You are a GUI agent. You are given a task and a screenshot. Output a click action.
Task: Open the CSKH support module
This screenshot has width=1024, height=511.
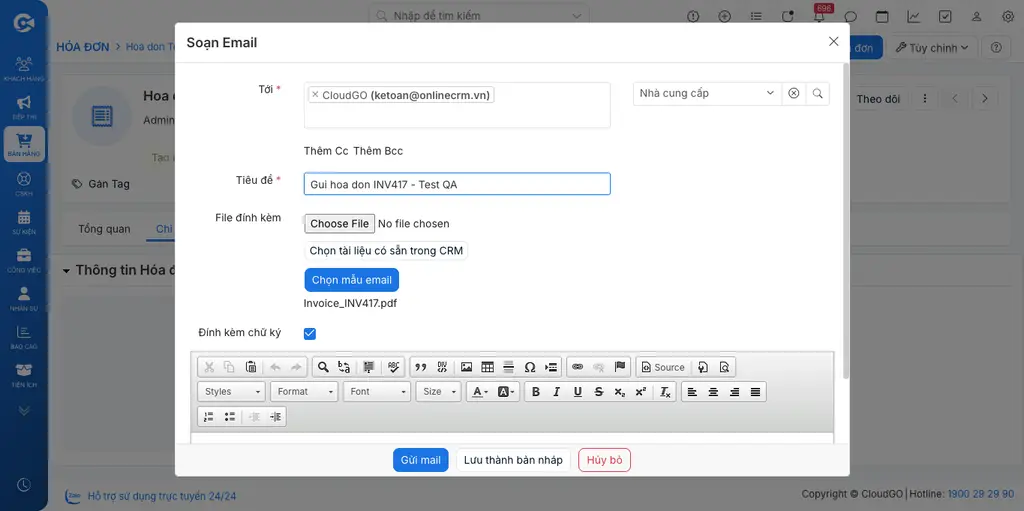[x=24, y=184]
